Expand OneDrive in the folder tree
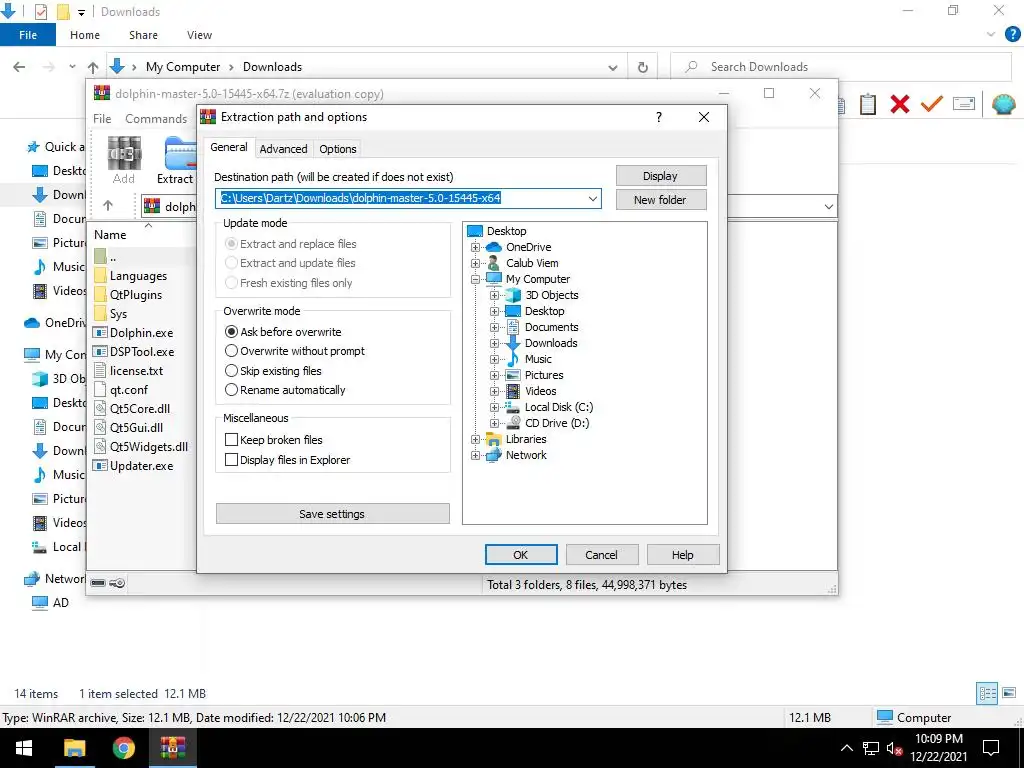The width and height of the screenshot is (1024, 768). [475, 247]
